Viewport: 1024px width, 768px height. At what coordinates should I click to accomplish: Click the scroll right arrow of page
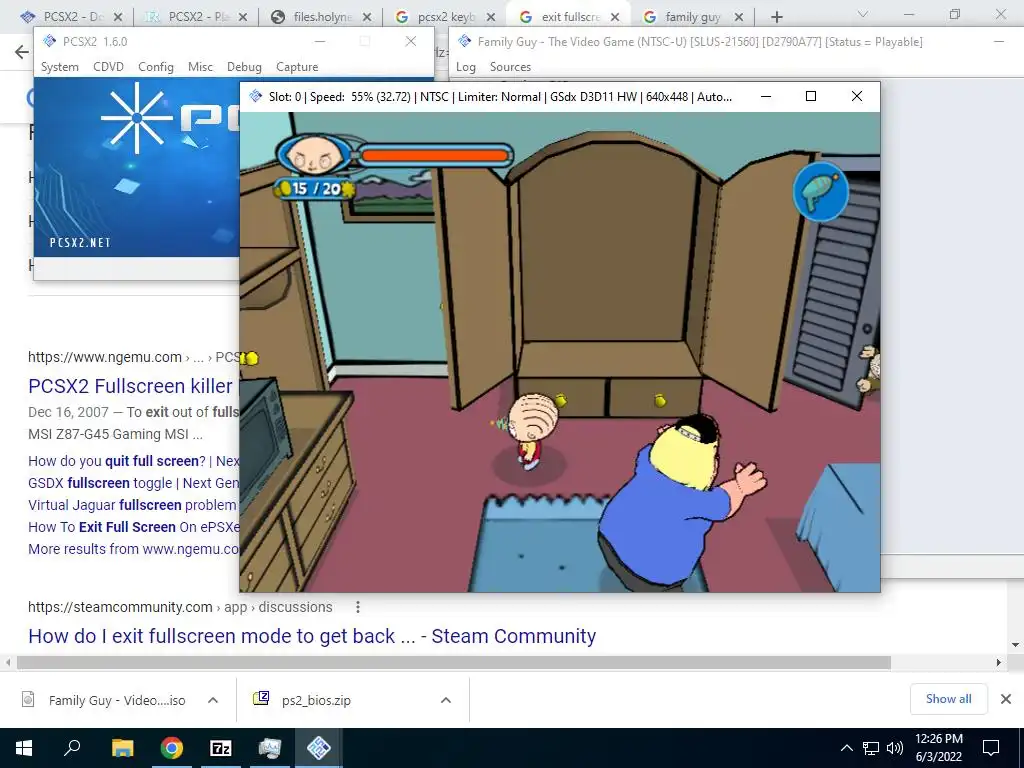999,662
